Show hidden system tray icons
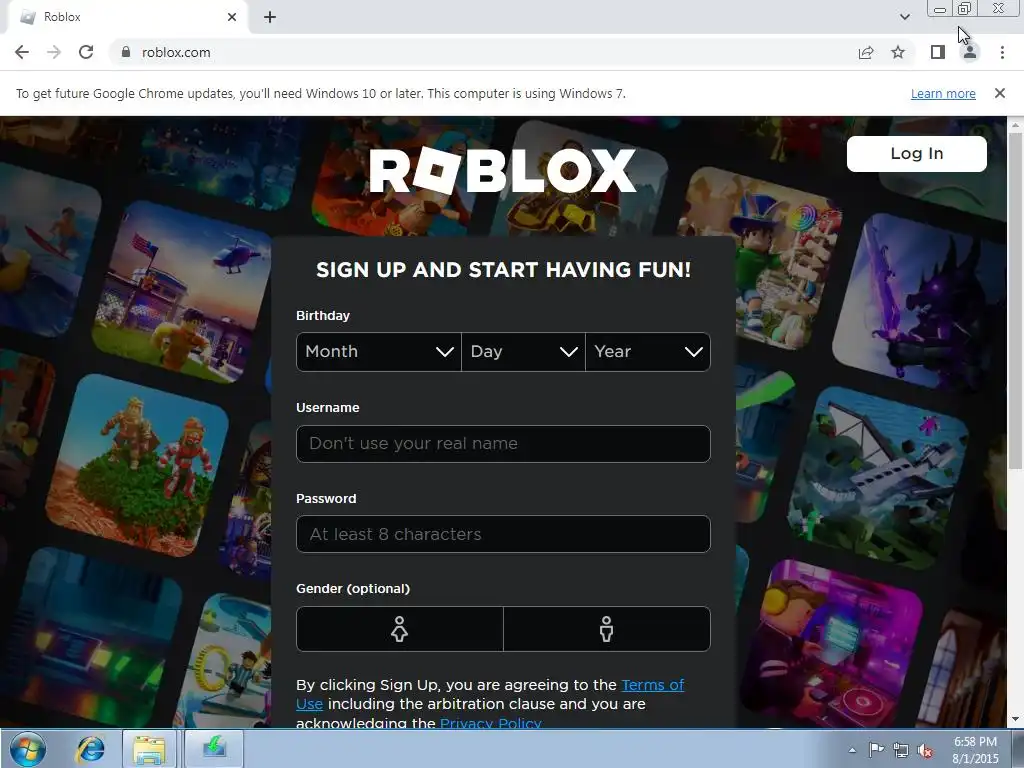This screenshot has height=768, width=1024. pyautogui.click(x=852, y=750)
